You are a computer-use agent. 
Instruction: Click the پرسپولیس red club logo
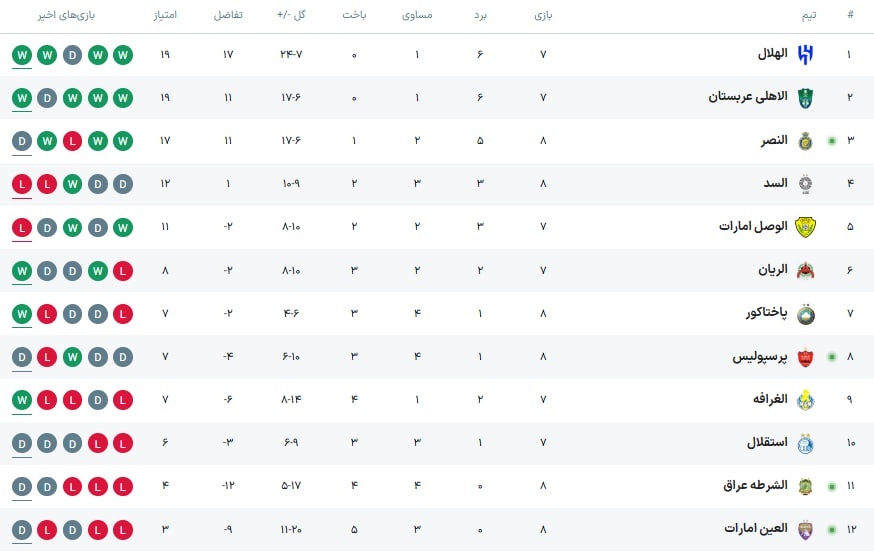[805, 357]
